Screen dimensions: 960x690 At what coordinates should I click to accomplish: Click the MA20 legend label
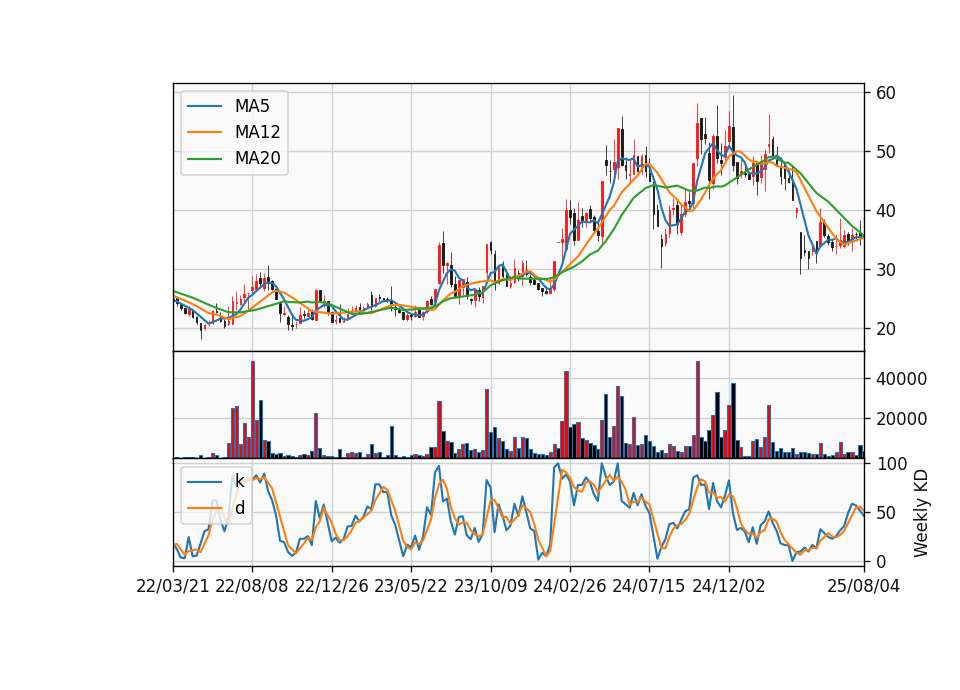[x=257, y=159]
